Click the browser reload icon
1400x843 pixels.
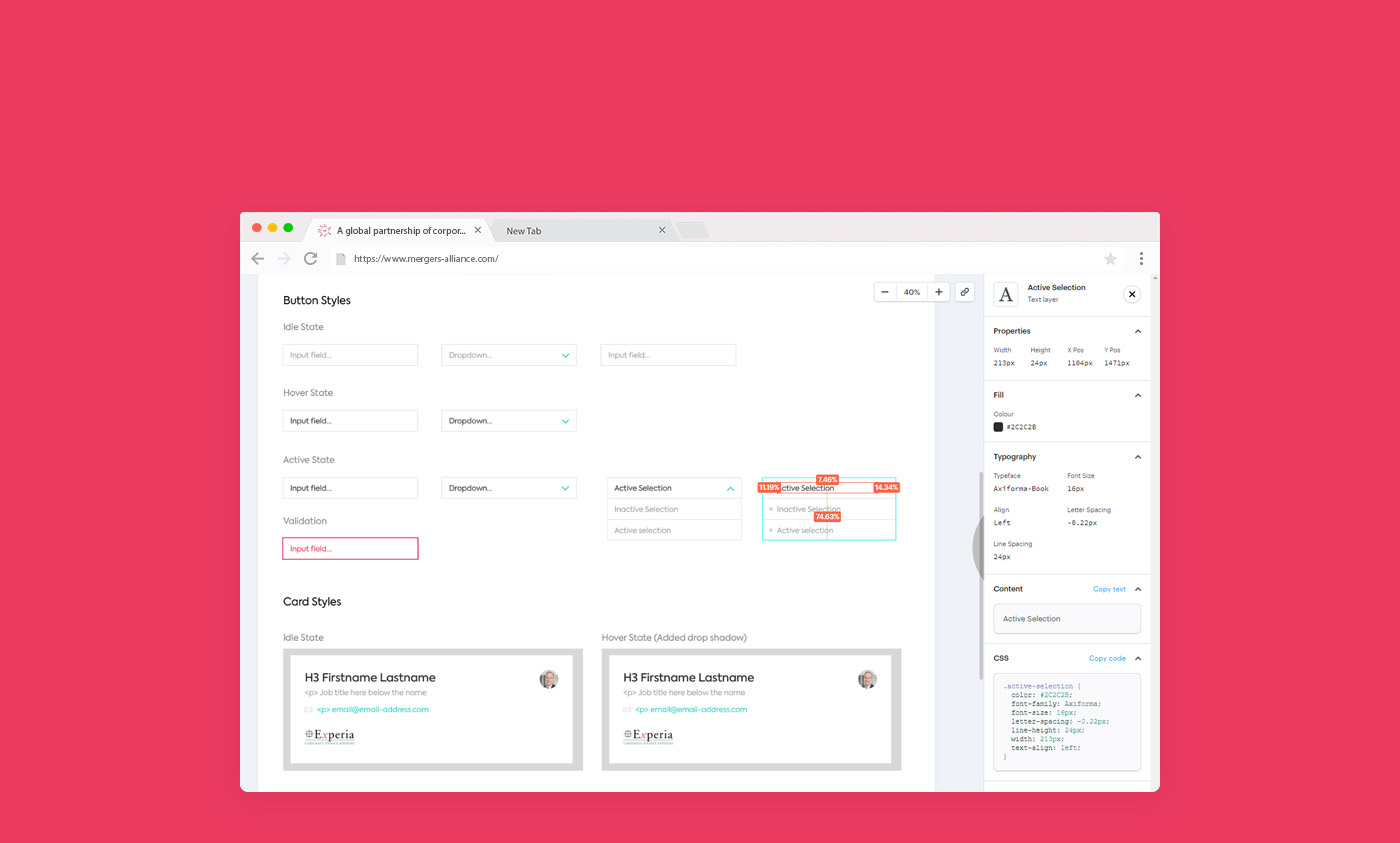[311, 259]
